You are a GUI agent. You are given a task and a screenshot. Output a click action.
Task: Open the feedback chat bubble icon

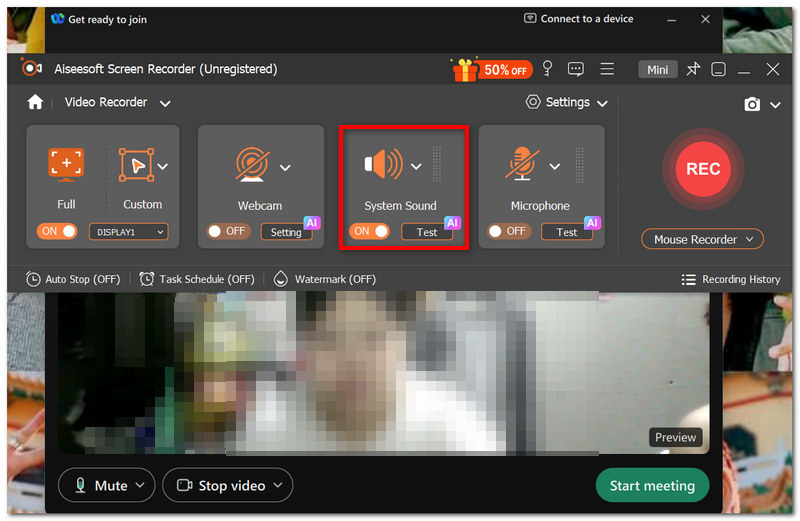576,69
